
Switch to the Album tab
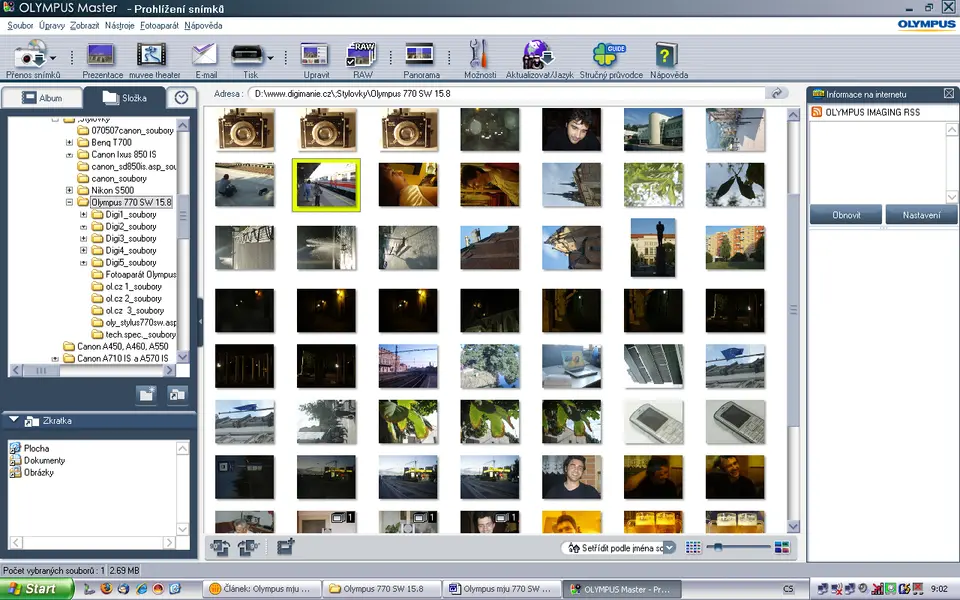tap(41, 98)
